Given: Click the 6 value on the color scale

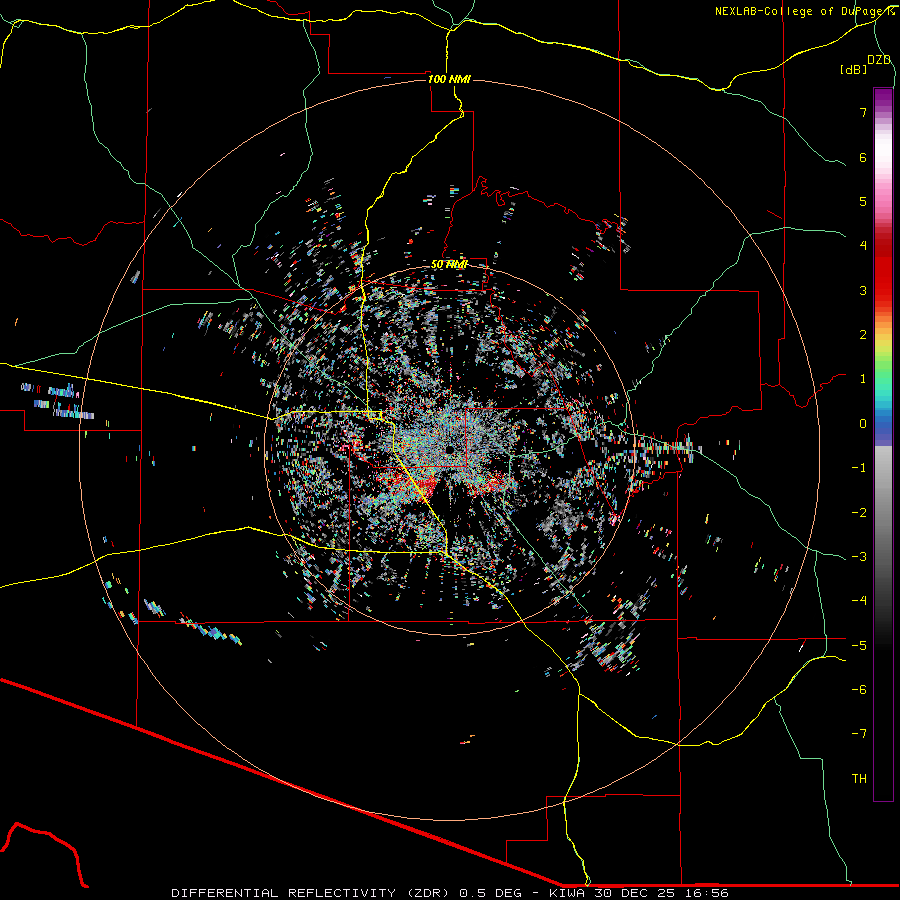Looking at the screenshot, I should [863, 157].
